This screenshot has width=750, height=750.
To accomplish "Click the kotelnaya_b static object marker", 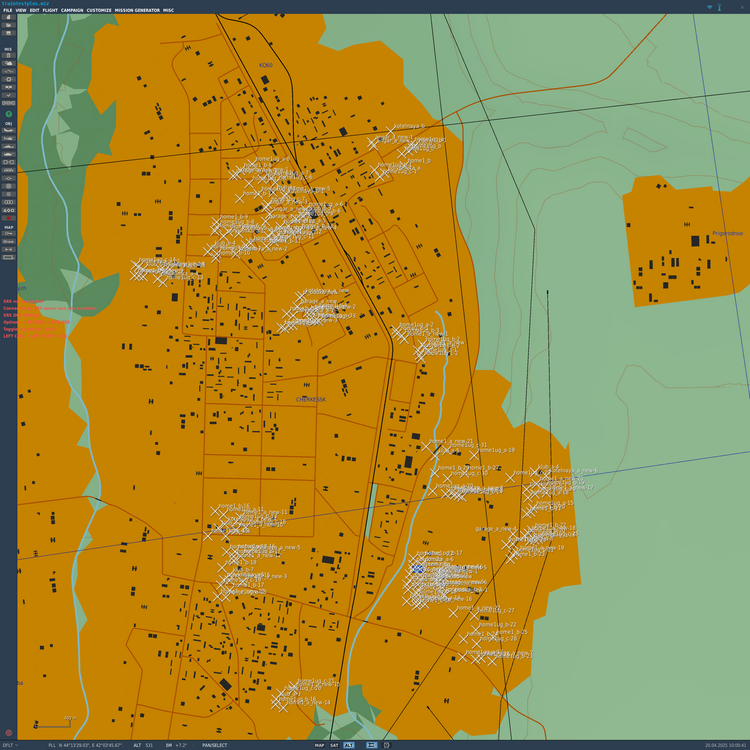I will [x=390, y=132].
